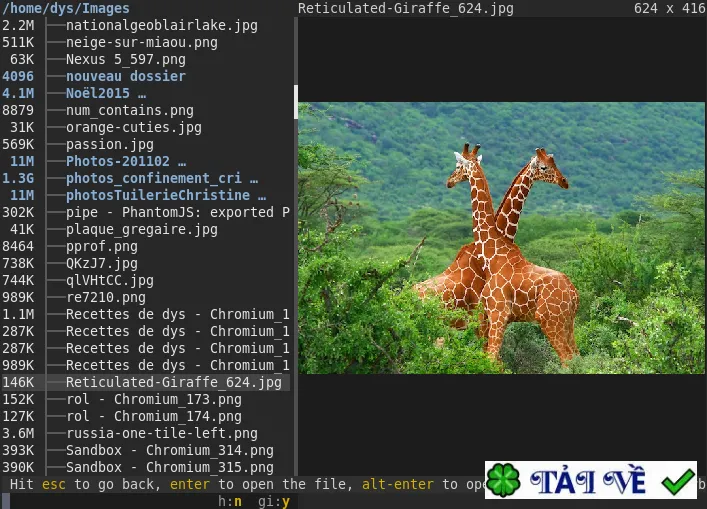Open the nouveau dossier folder
Image resolution: width=707 pixels, height=509 pixels.
126,76
